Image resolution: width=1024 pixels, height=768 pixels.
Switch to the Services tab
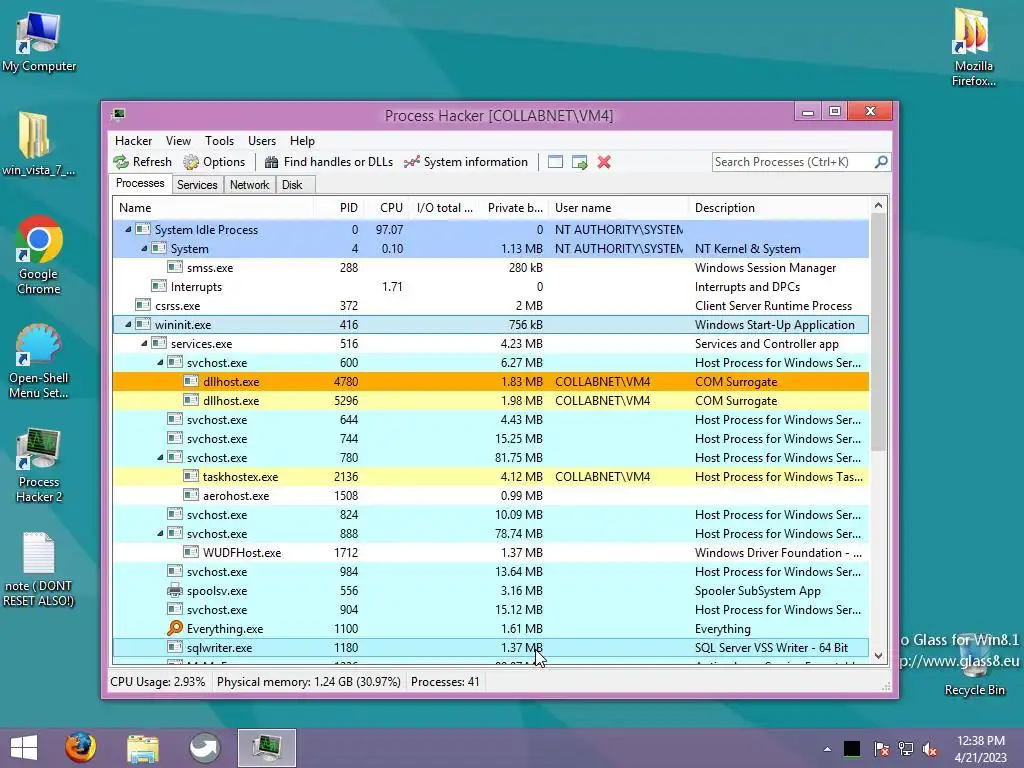pyautogui.click(x=197, y=185)
